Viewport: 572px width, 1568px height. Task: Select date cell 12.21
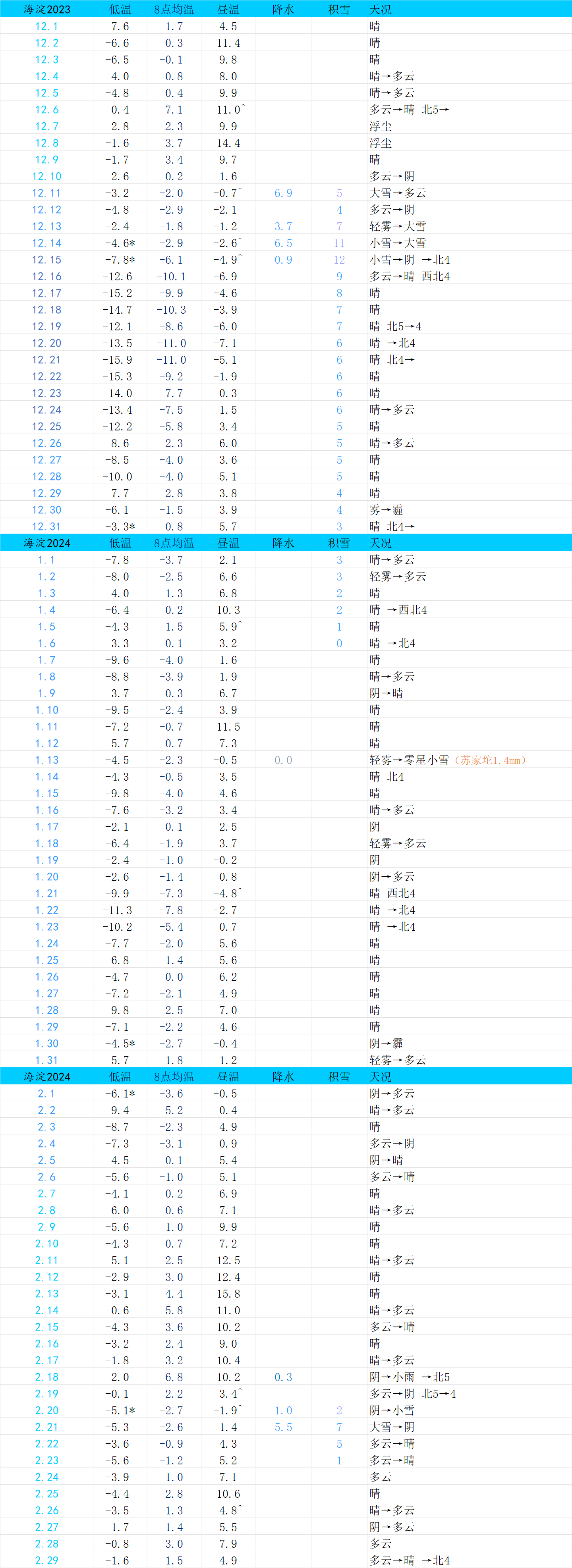(x=47, y=360)
